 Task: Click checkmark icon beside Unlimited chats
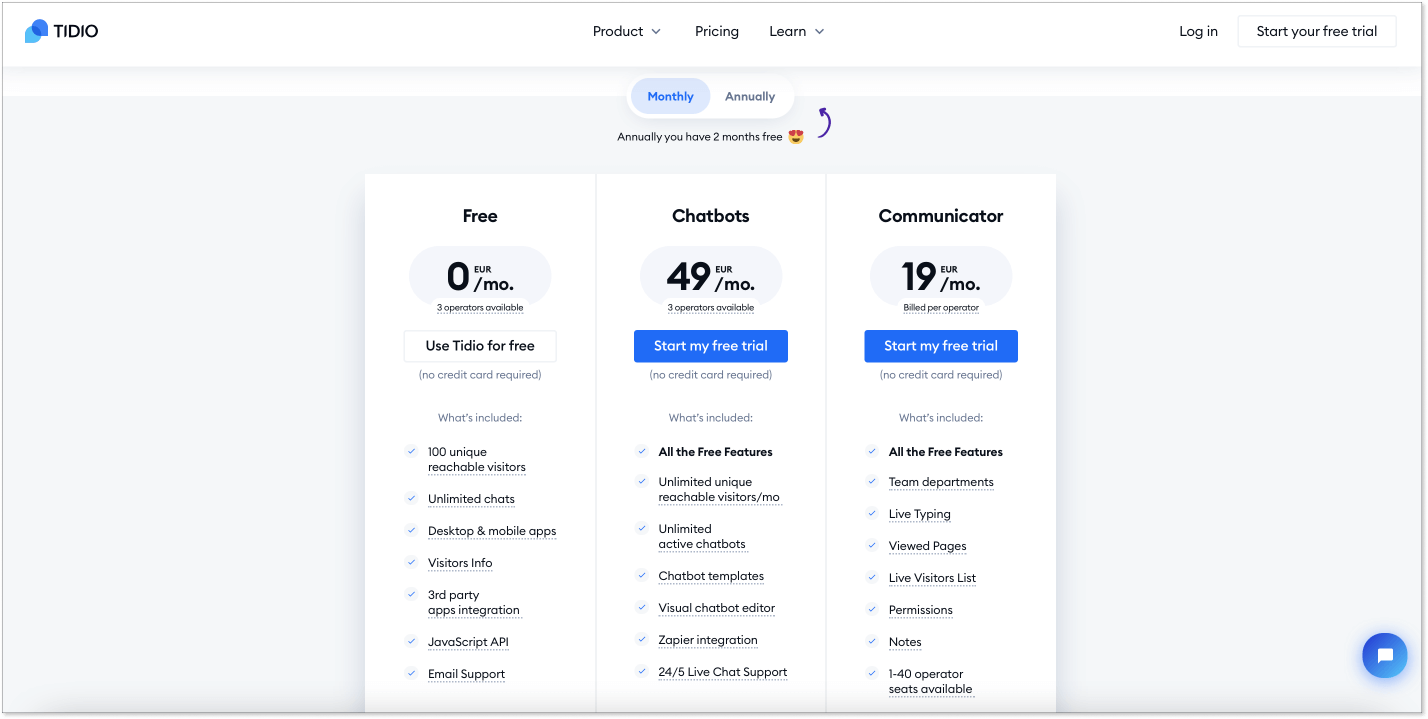click(x=411, y=498)
